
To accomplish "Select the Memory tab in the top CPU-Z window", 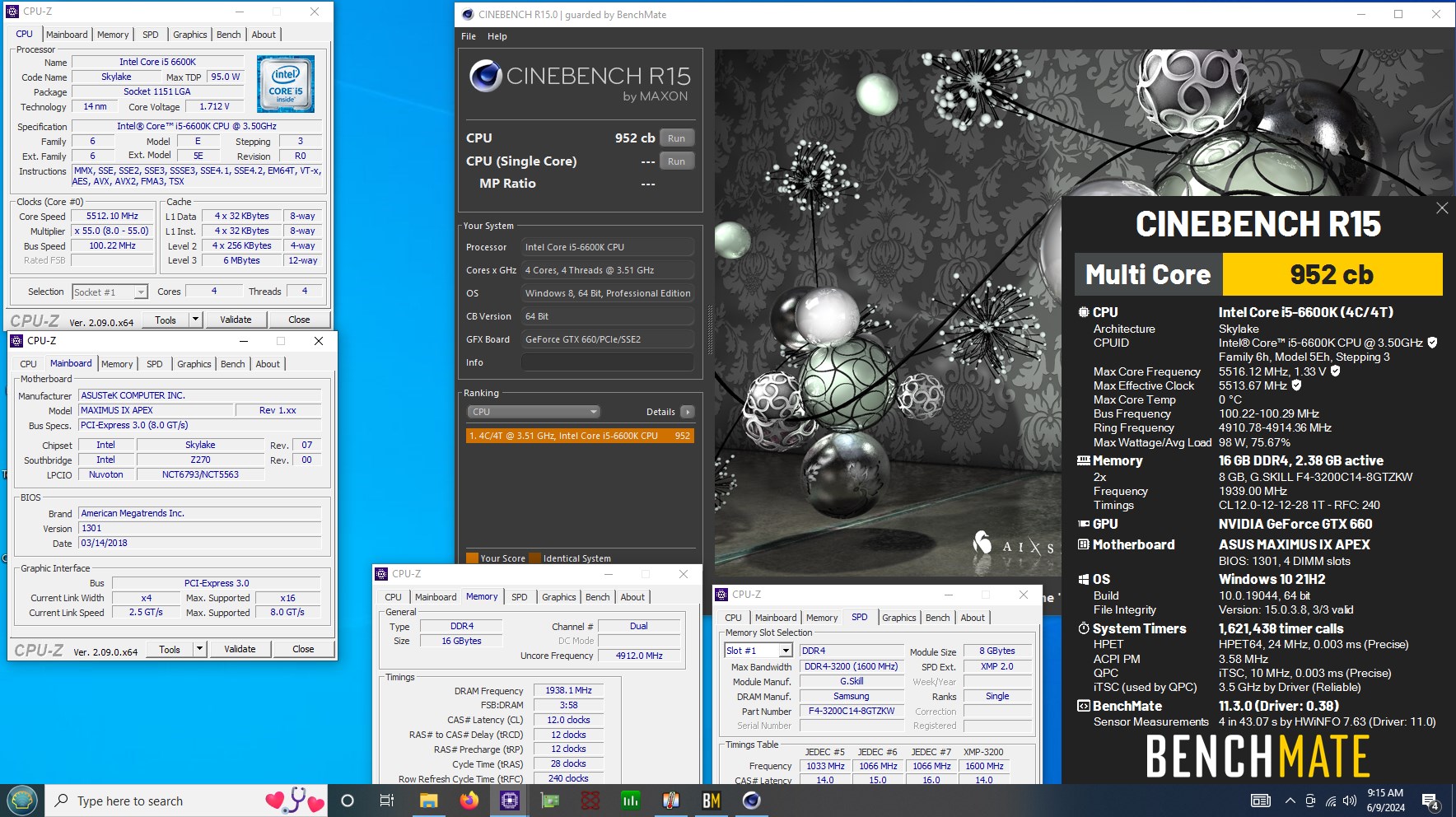I will [x=113, y=35].
